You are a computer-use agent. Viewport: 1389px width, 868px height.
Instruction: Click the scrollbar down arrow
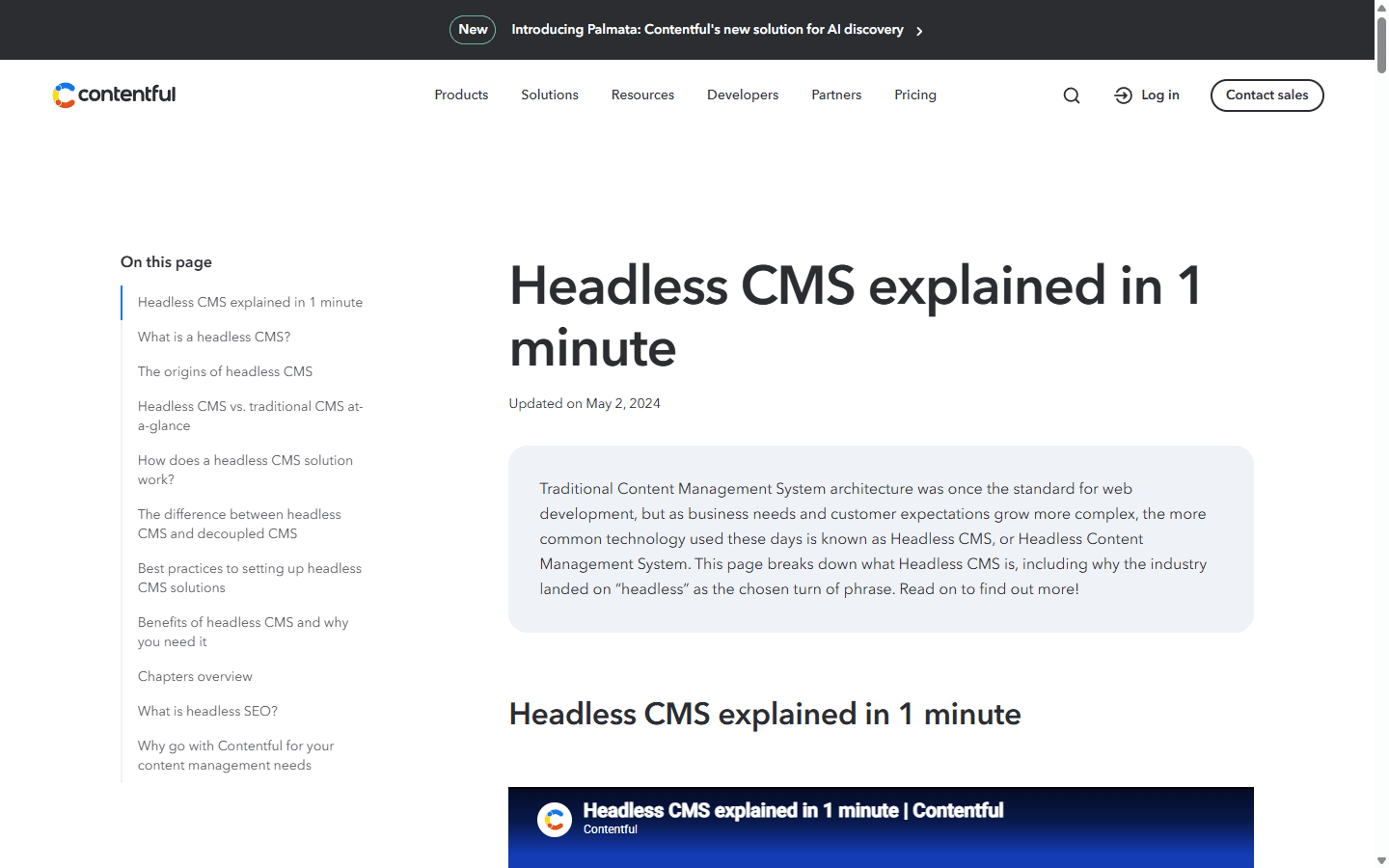[x=1381, y=860]
